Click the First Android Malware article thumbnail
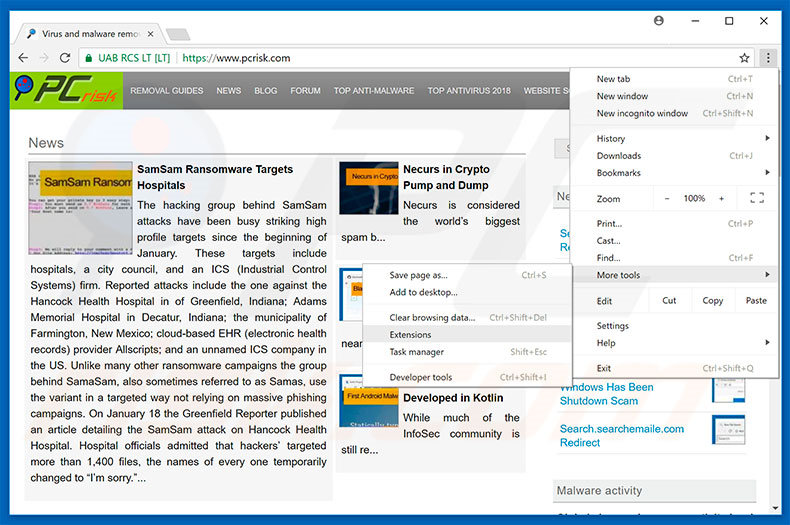 pos(369,401)
